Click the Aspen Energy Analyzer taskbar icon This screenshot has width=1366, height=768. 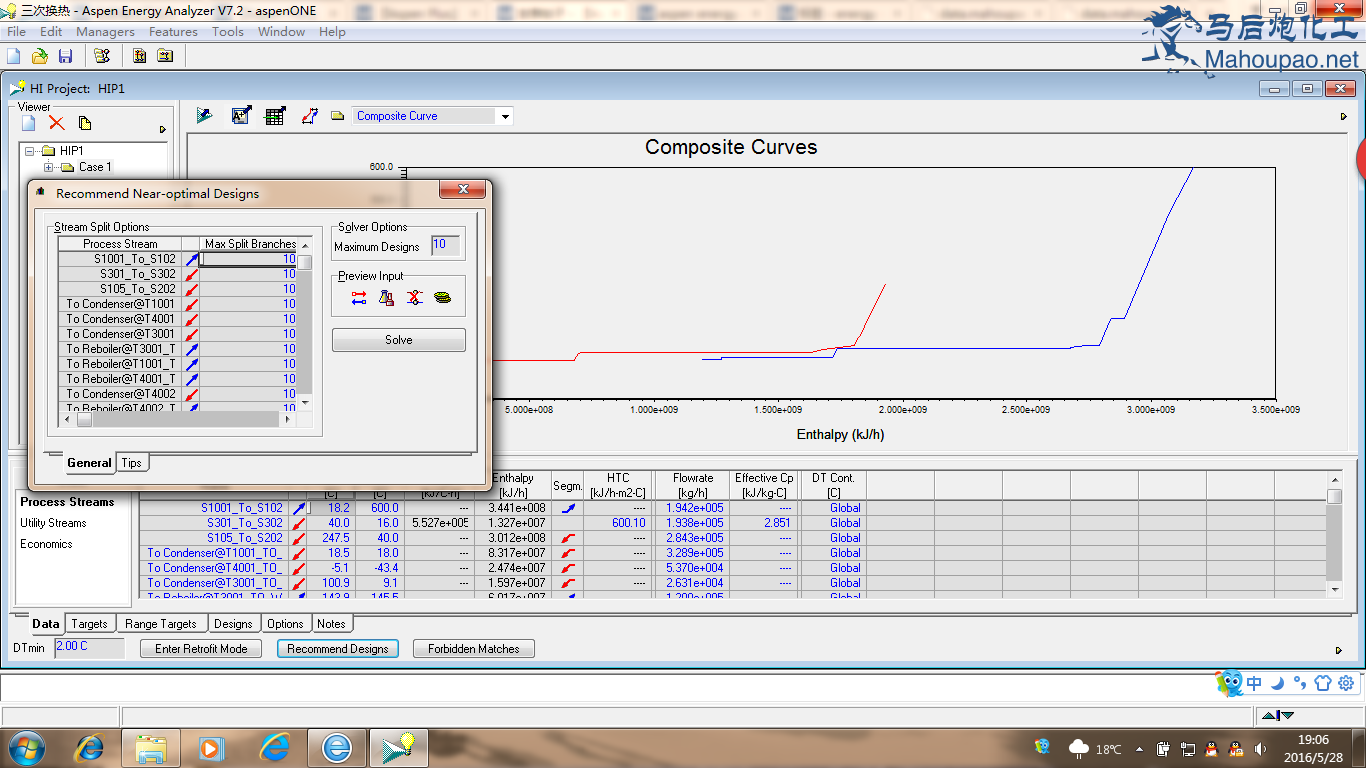click(x=398, y=748)
